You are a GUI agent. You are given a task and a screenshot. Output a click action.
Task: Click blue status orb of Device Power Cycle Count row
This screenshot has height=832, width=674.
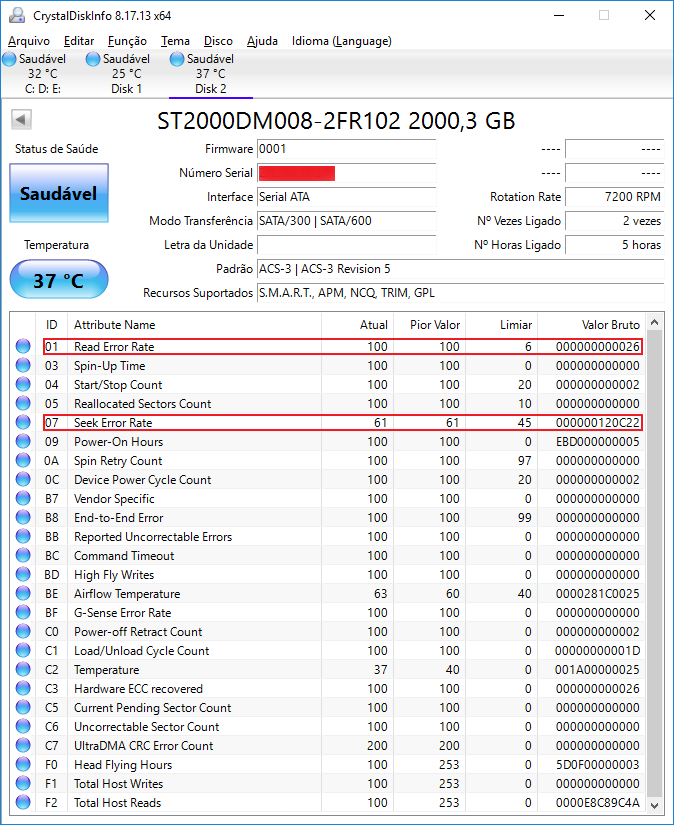[23, 480]
